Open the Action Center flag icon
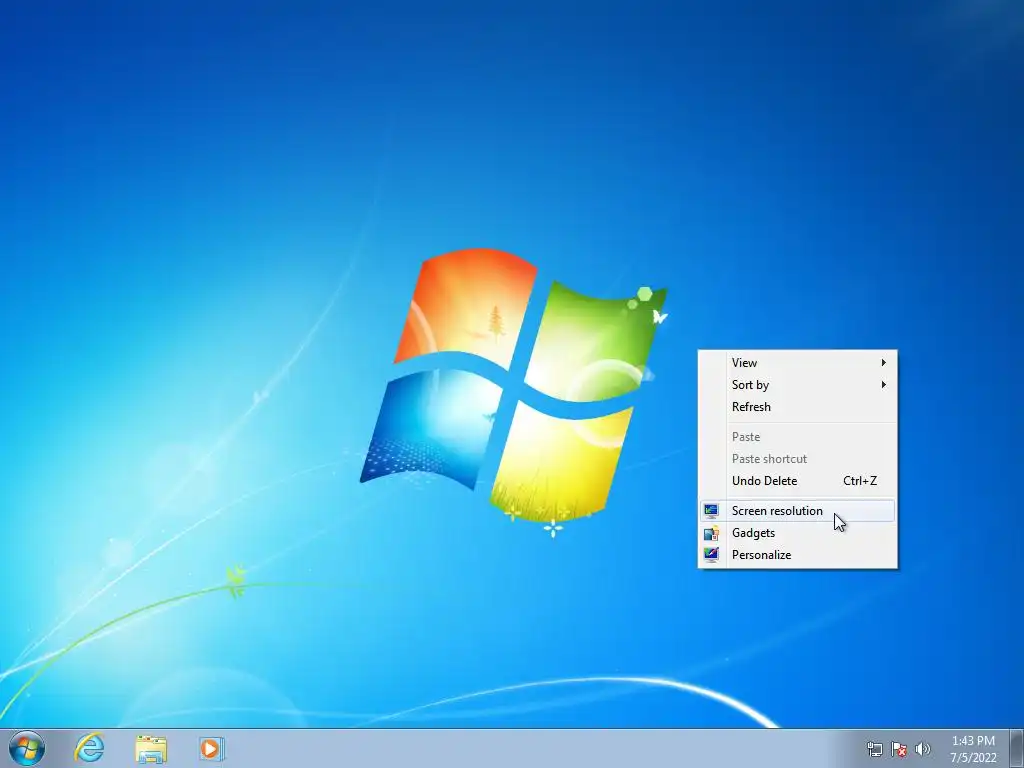 pyautogui.click(x=899, y=749)
